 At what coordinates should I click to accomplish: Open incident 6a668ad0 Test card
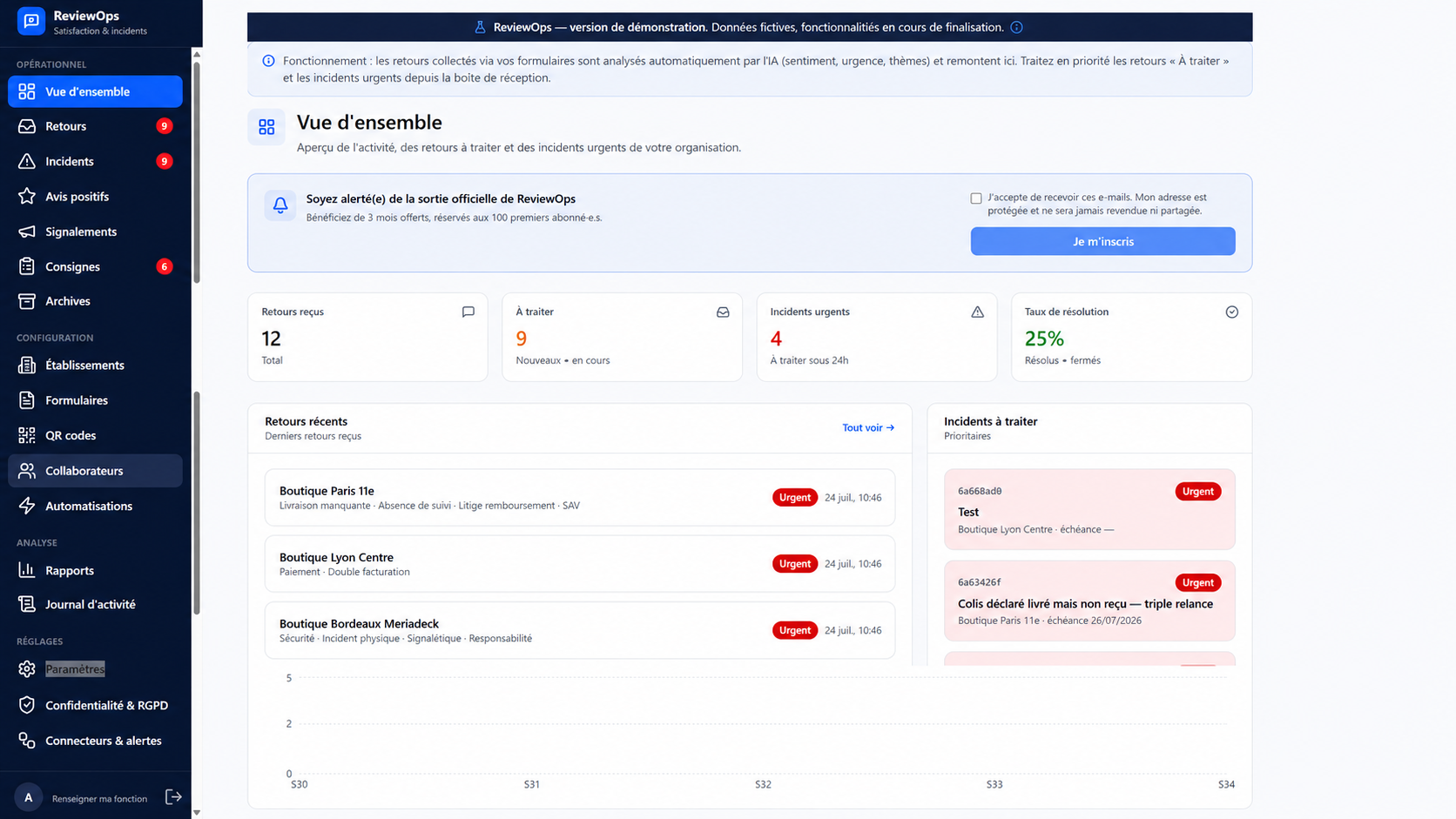(x=1089, y=509)
